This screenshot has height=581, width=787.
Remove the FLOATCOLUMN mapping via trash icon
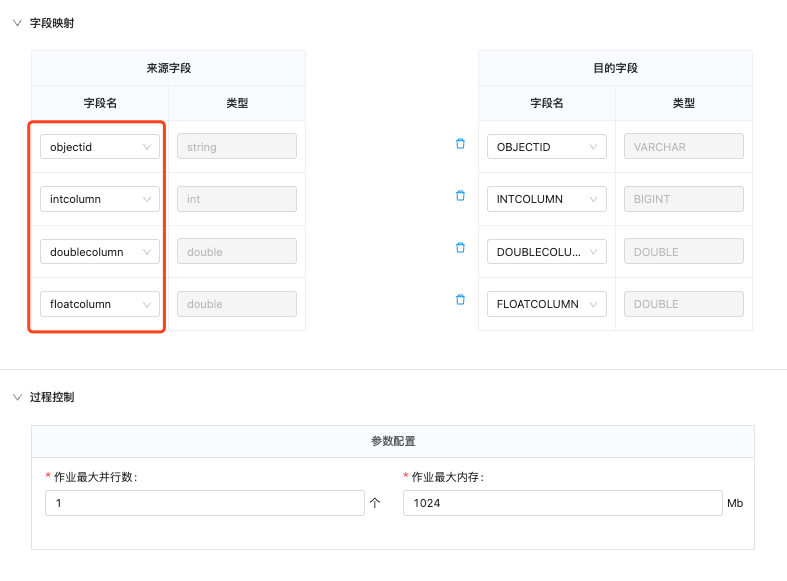click(x=460, y=300)
